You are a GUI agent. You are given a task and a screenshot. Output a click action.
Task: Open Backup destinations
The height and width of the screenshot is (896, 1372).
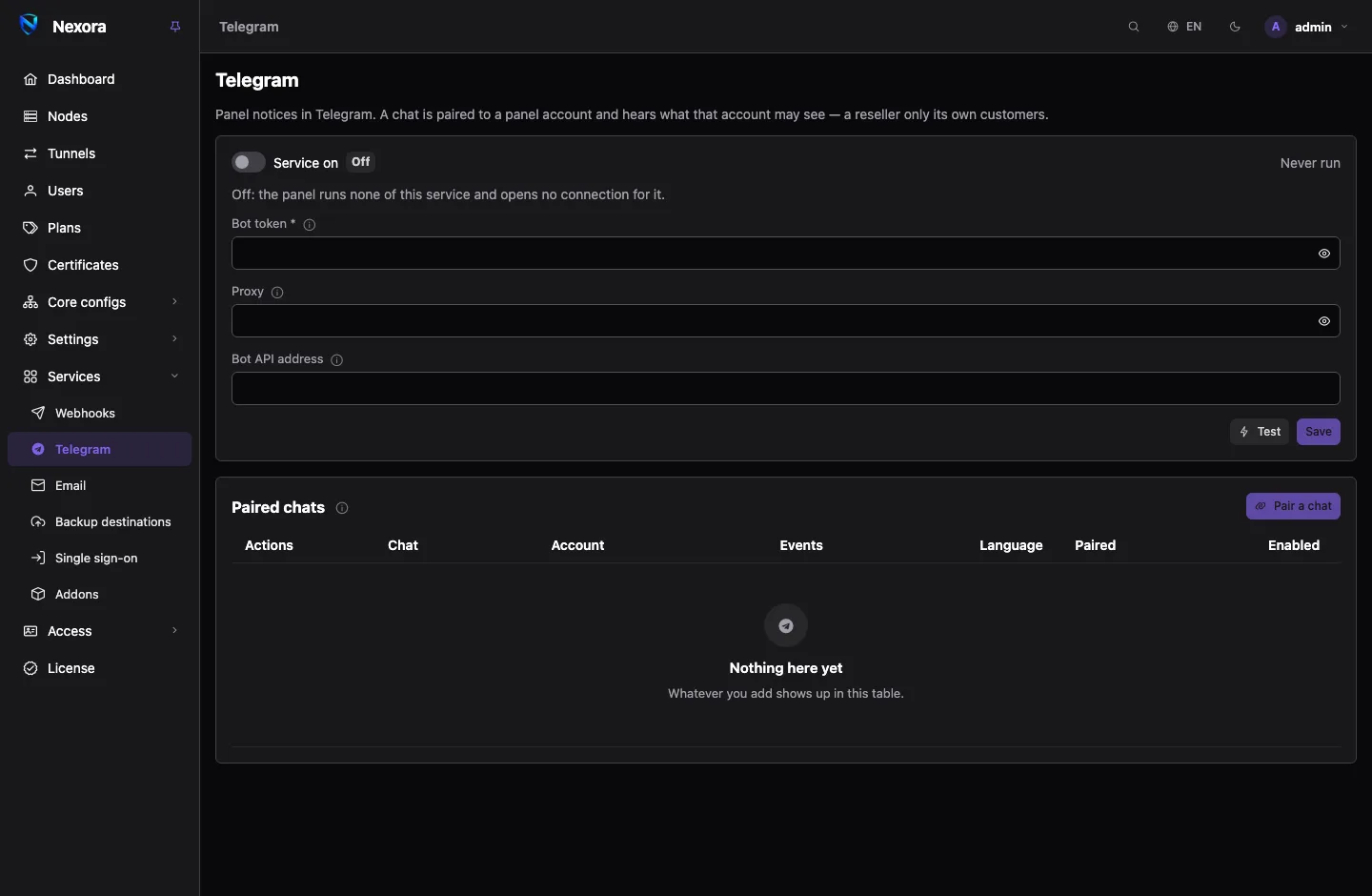(100, 521)
